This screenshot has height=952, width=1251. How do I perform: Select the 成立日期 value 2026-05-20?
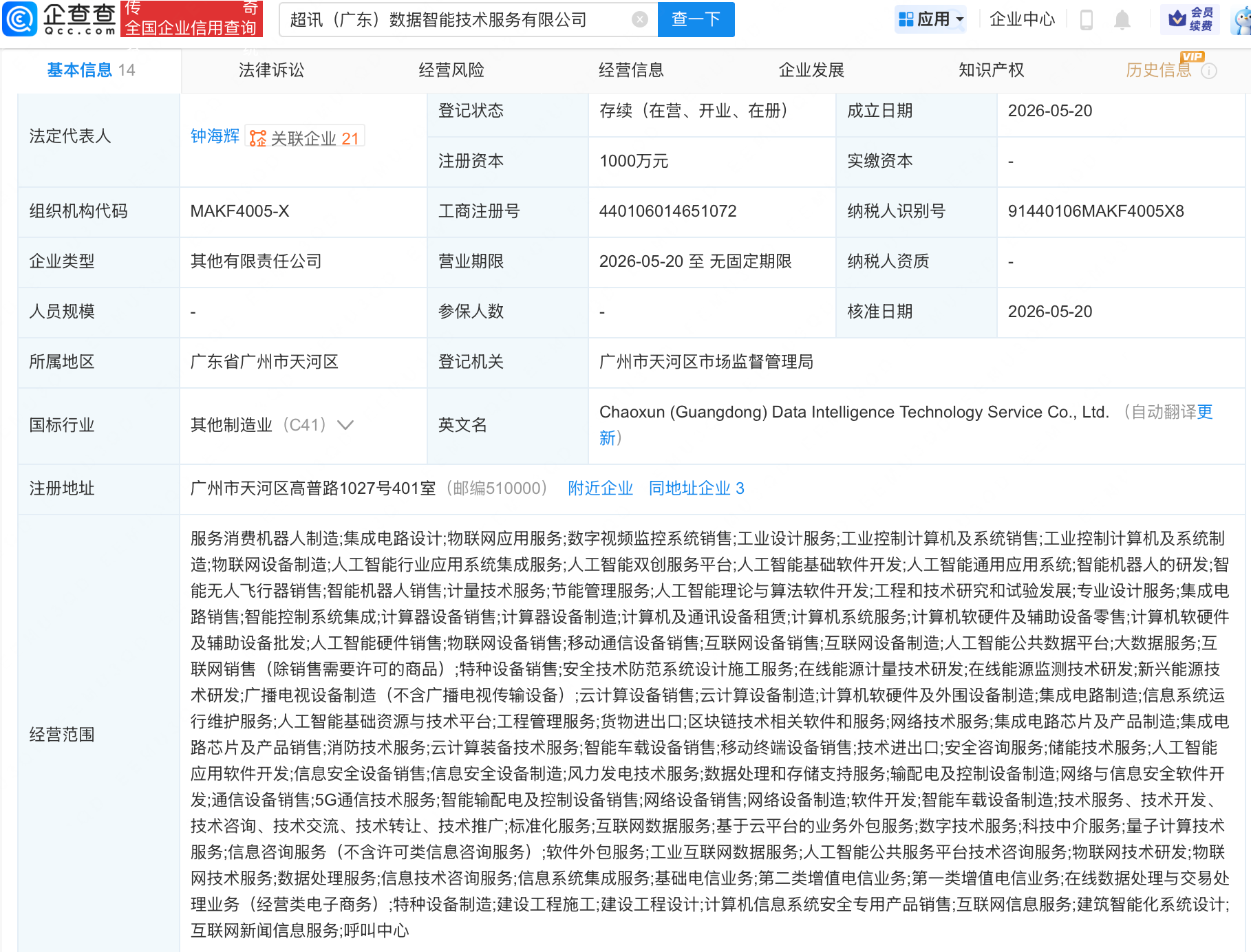tap(1050, 111)
